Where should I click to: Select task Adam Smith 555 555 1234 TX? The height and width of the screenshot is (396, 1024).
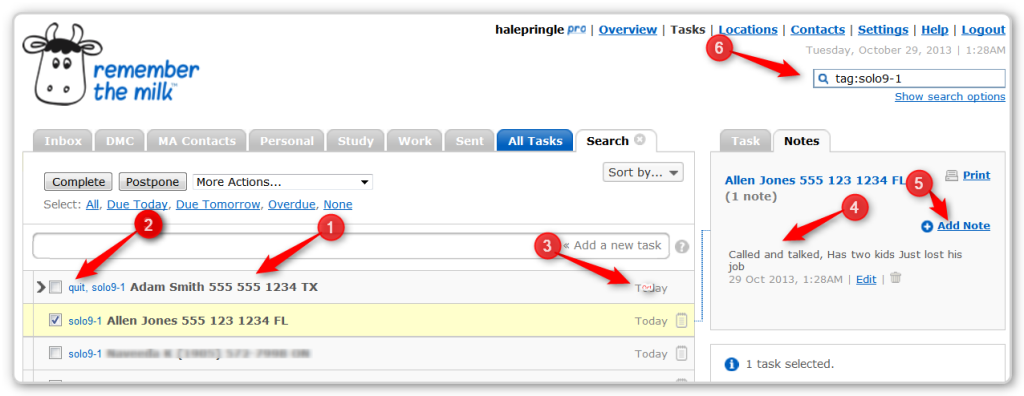(224, 287)
